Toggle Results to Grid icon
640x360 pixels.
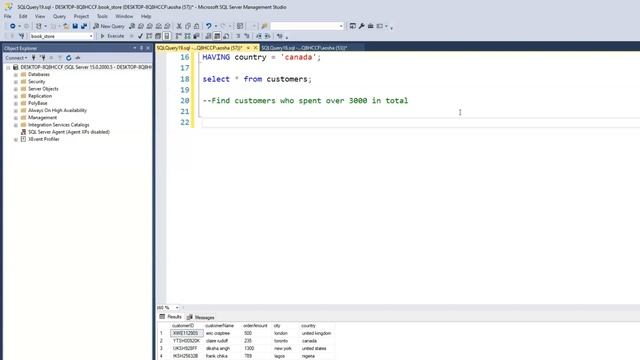click(217, 36)
